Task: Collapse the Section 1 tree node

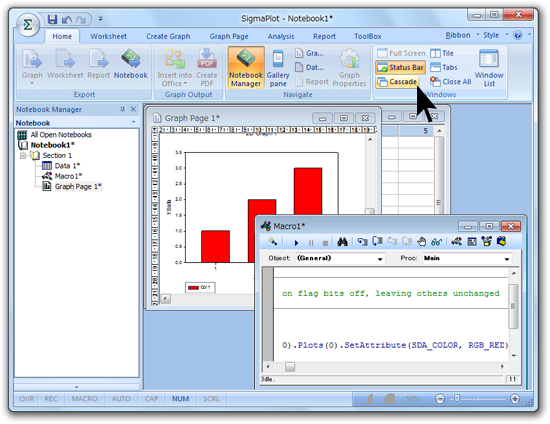Action: pos(23,155)
